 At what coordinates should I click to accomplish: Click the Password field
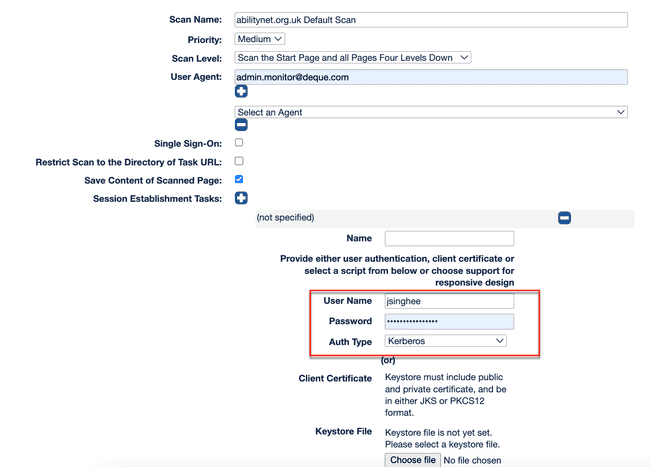(x=449, y=321)
